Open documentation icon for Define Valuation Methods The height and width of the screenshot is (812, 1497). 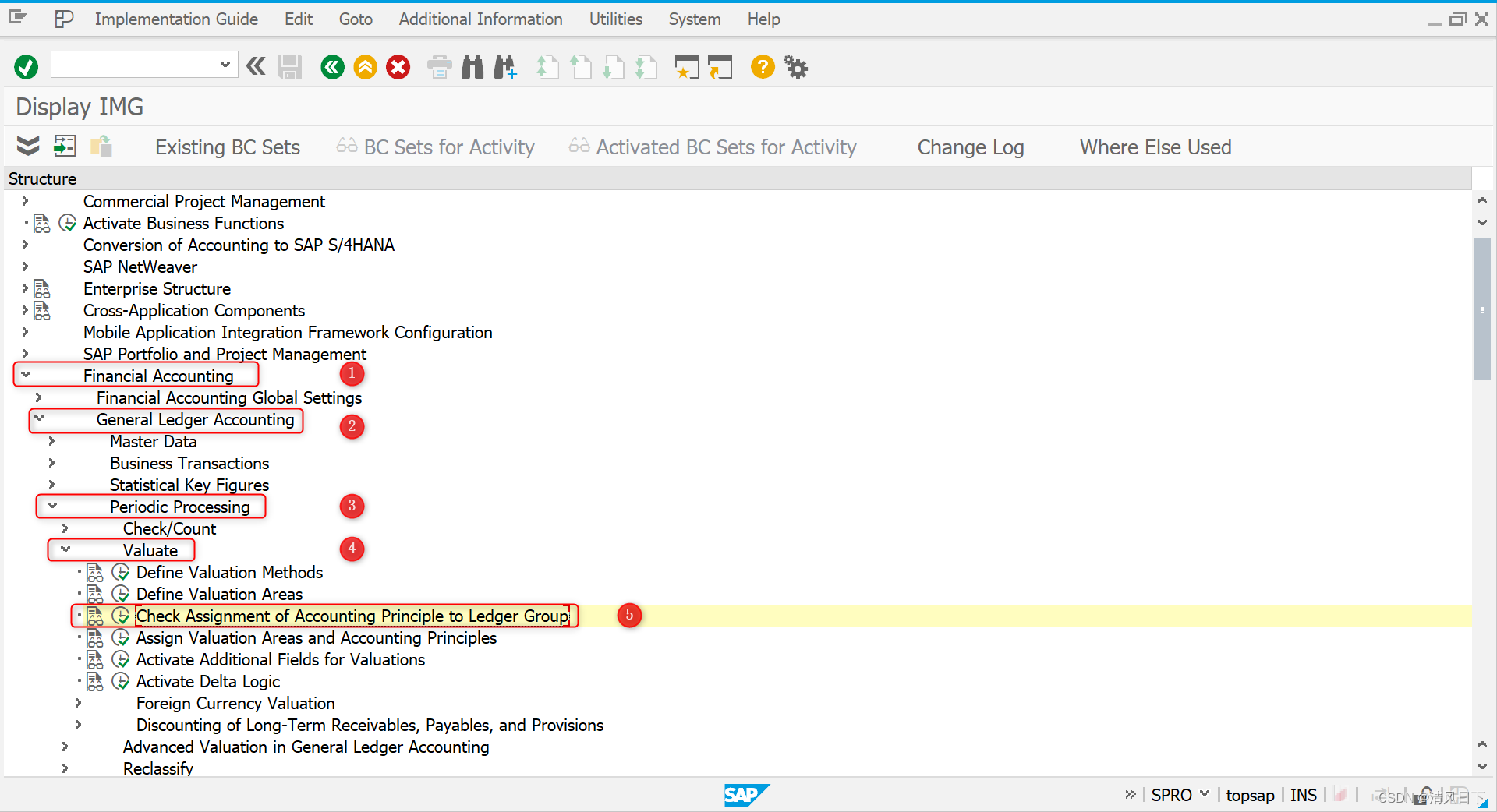coord(94,573)
